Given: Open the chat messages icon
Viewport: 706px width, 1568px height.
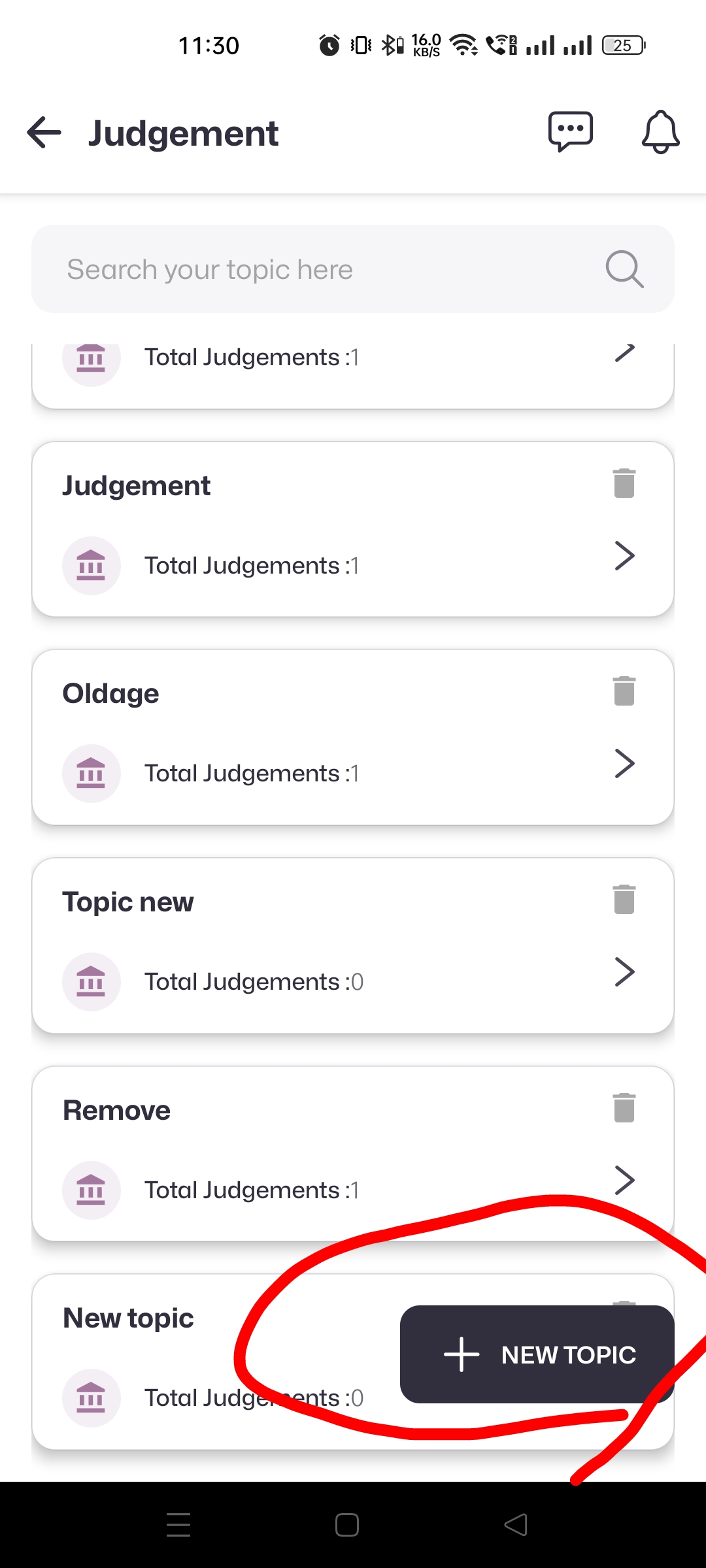Looking at the screenshot, I should click(x=570, y=132).
